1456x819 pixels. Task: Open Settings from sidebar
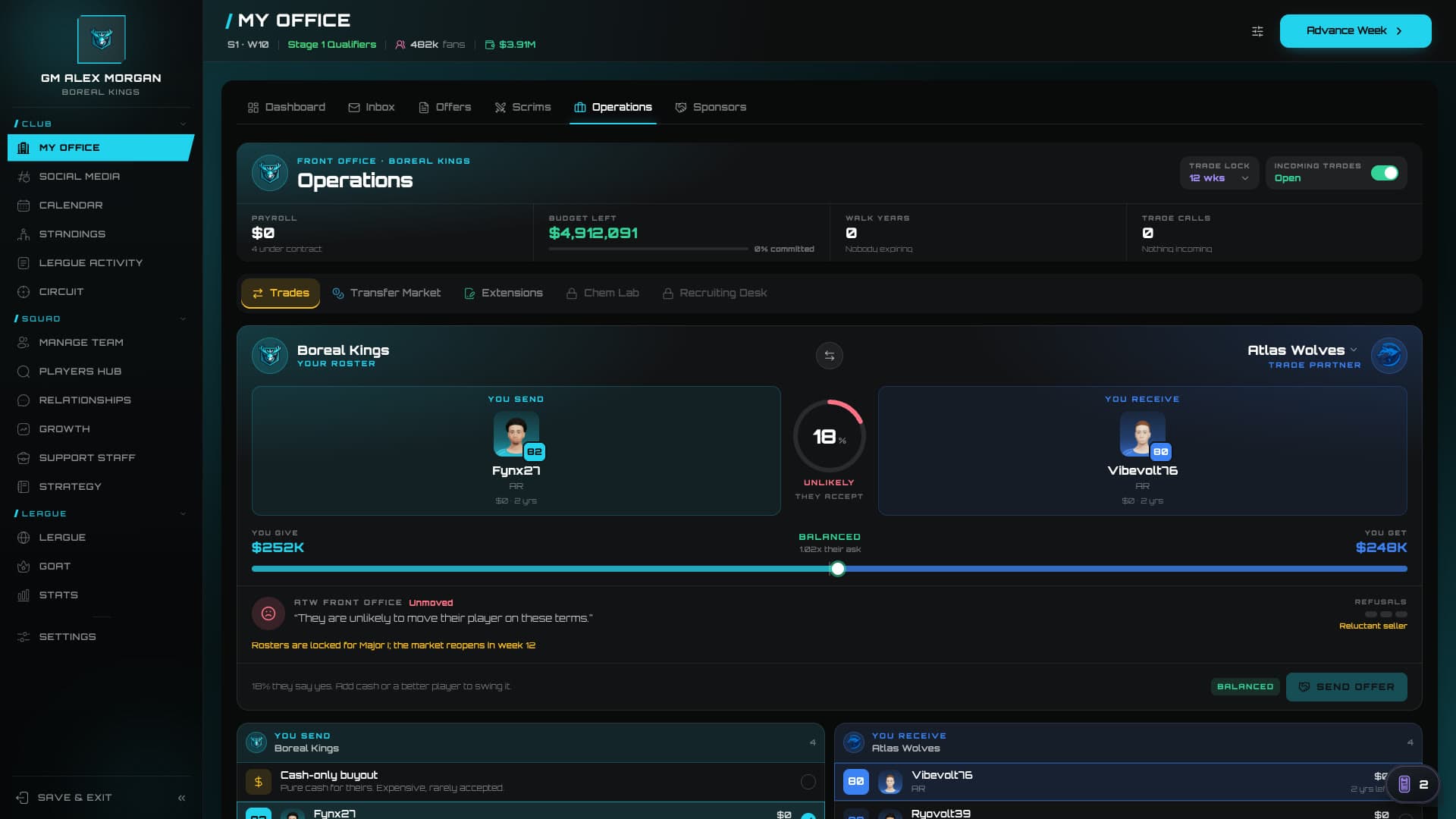[x=101, y=637]
